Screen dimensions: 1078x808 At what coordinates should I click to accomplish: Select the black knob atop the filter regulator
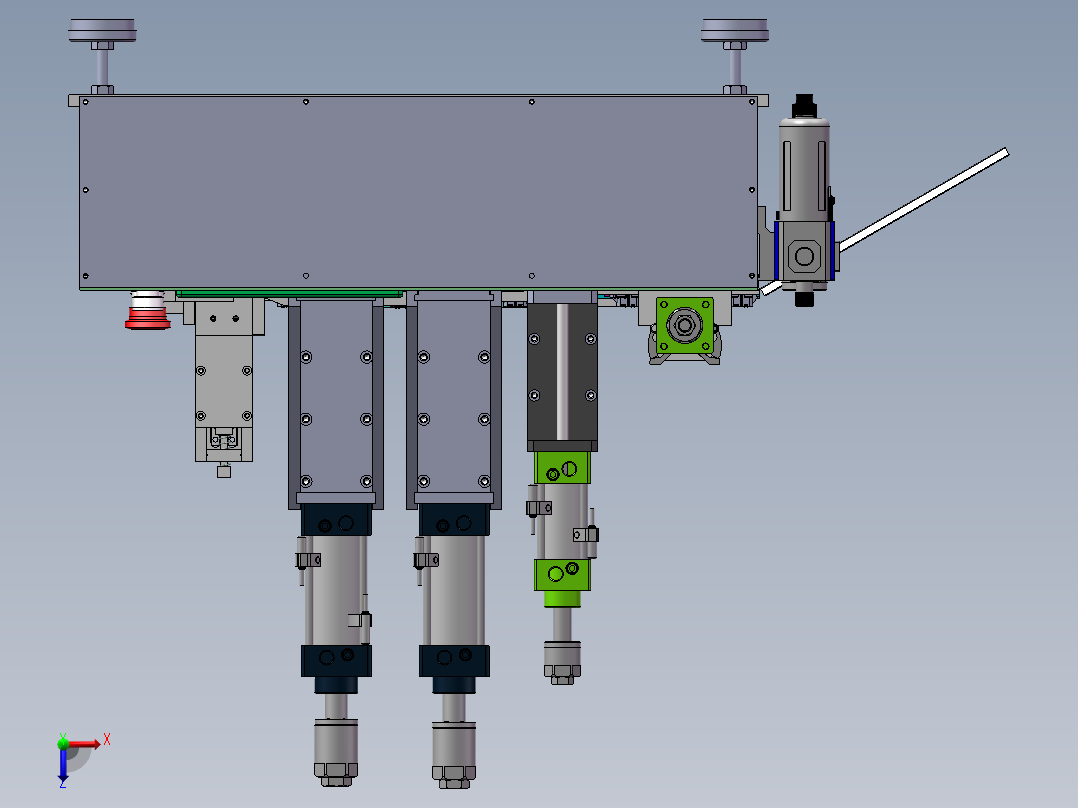click(804, 106)
